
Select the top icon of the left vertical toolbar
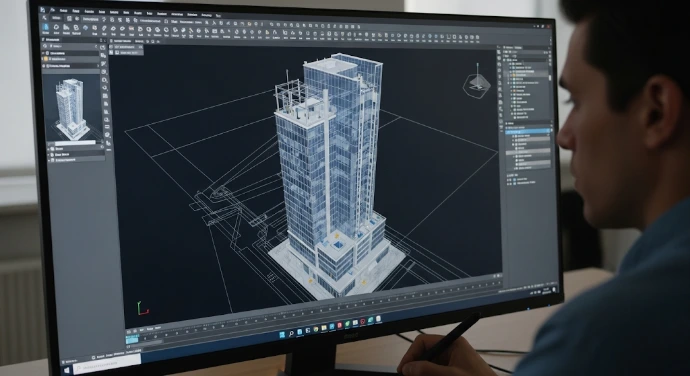[x=103, y=47]
